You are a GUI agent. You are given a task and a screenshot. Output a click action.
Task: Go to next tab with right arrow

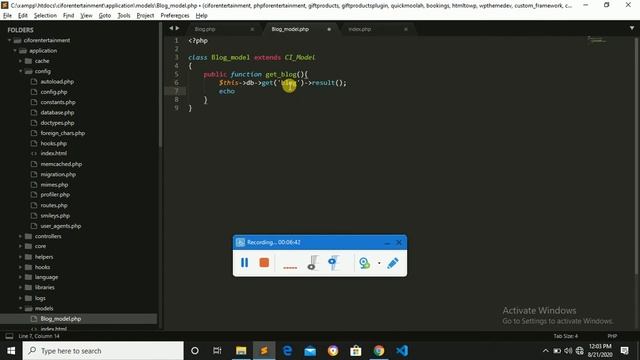tap(177, 28)
